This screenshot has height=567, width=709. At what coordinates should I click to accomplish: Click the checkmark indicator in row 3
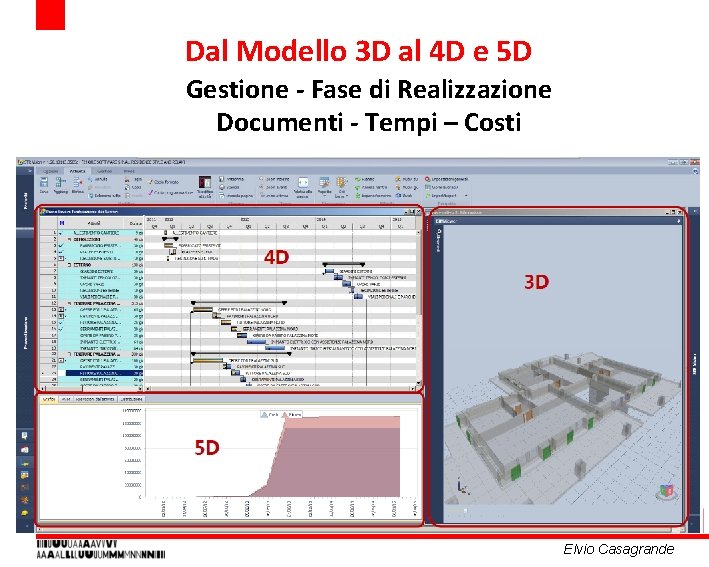(61, 246)
